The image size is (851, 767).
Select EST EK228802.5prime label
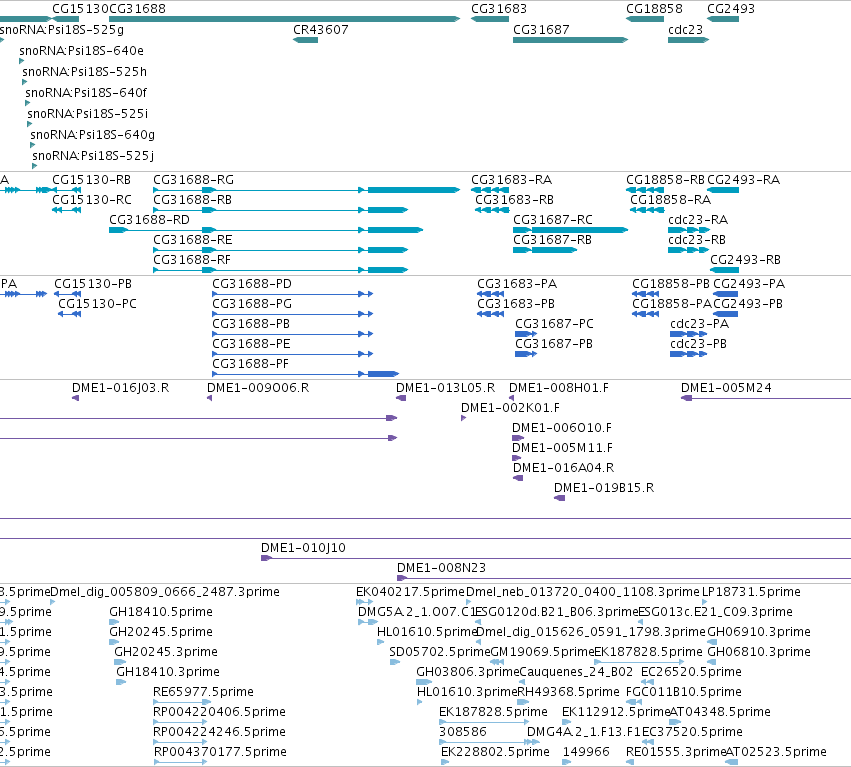point(495,752)
